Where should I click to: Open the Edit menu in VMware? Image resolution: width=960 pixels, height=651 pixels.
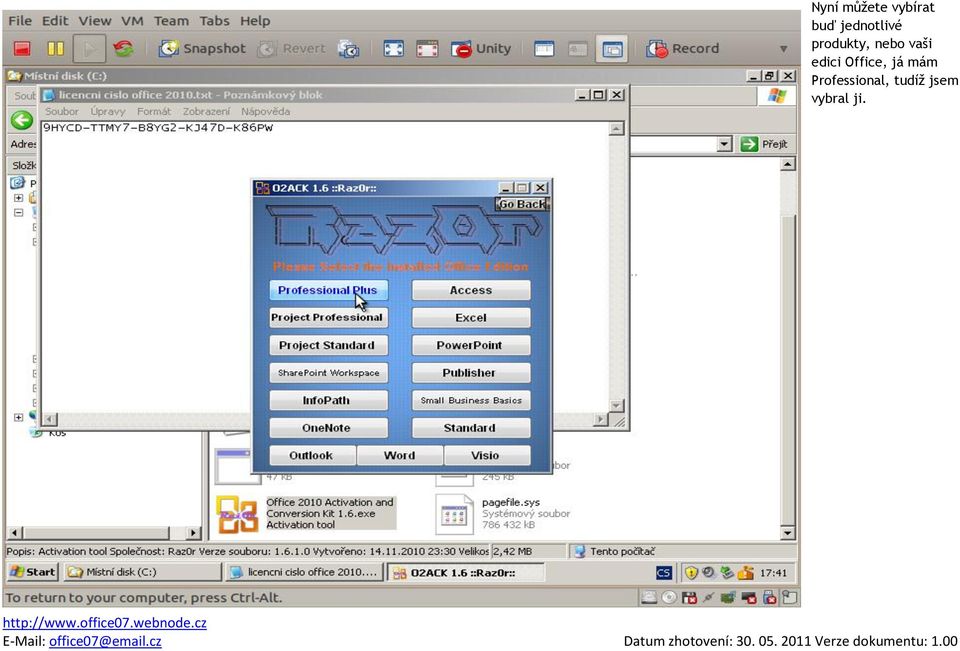55,21
